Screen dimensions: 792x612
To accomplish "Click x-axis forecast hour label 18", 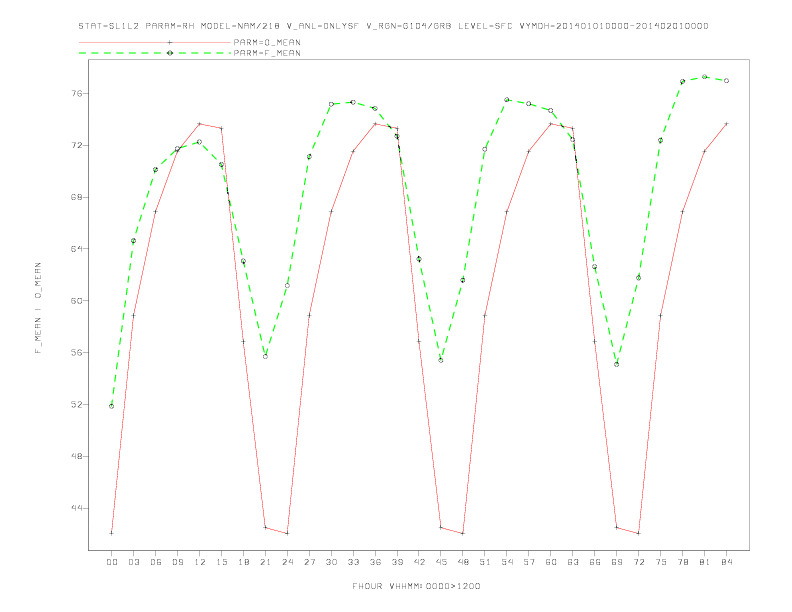I will click(x=243, y=562).
